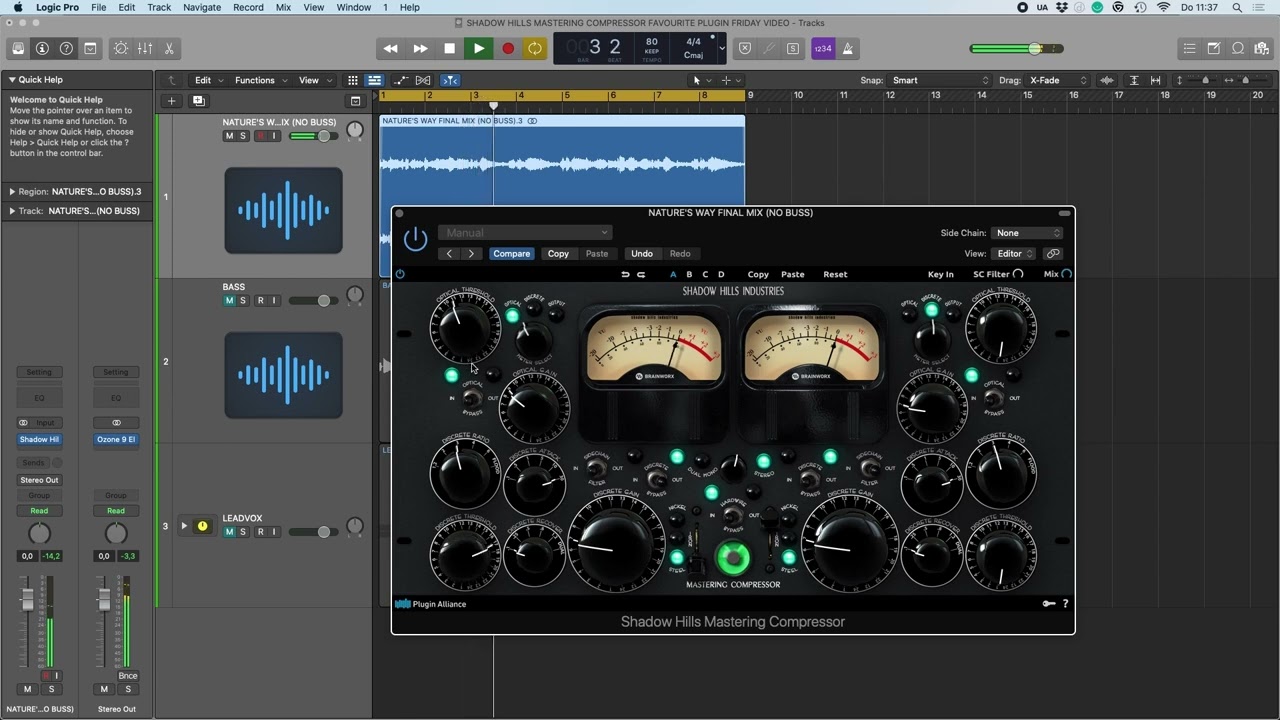Click the Rewind transport button
This screenshot has width=1280, height=720.
pos(391,48)
